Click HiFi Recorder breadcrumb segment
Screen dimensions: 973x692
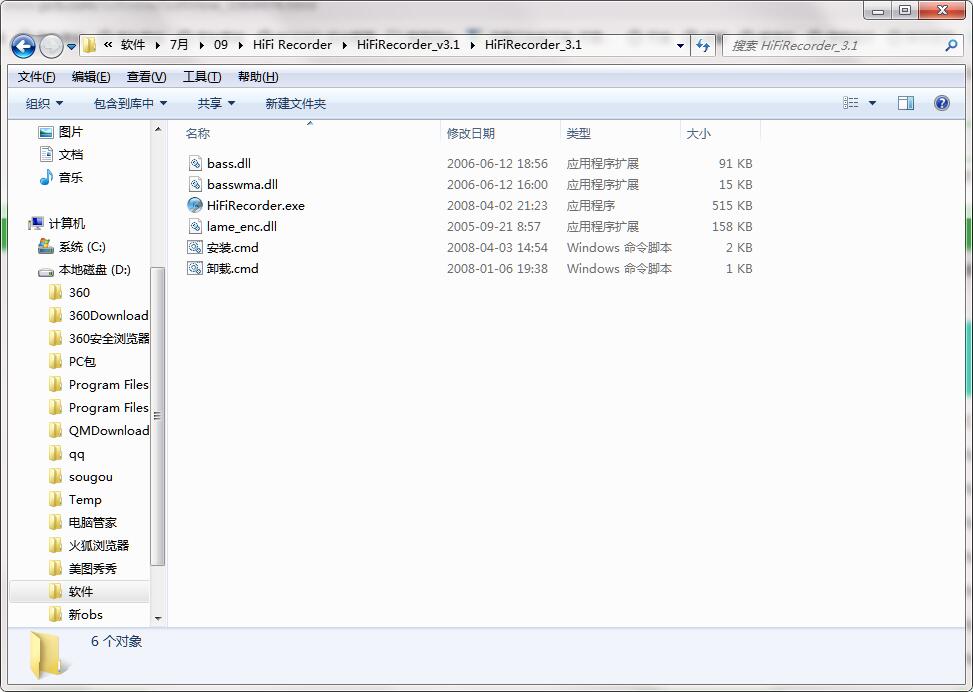tap(292, 45)
